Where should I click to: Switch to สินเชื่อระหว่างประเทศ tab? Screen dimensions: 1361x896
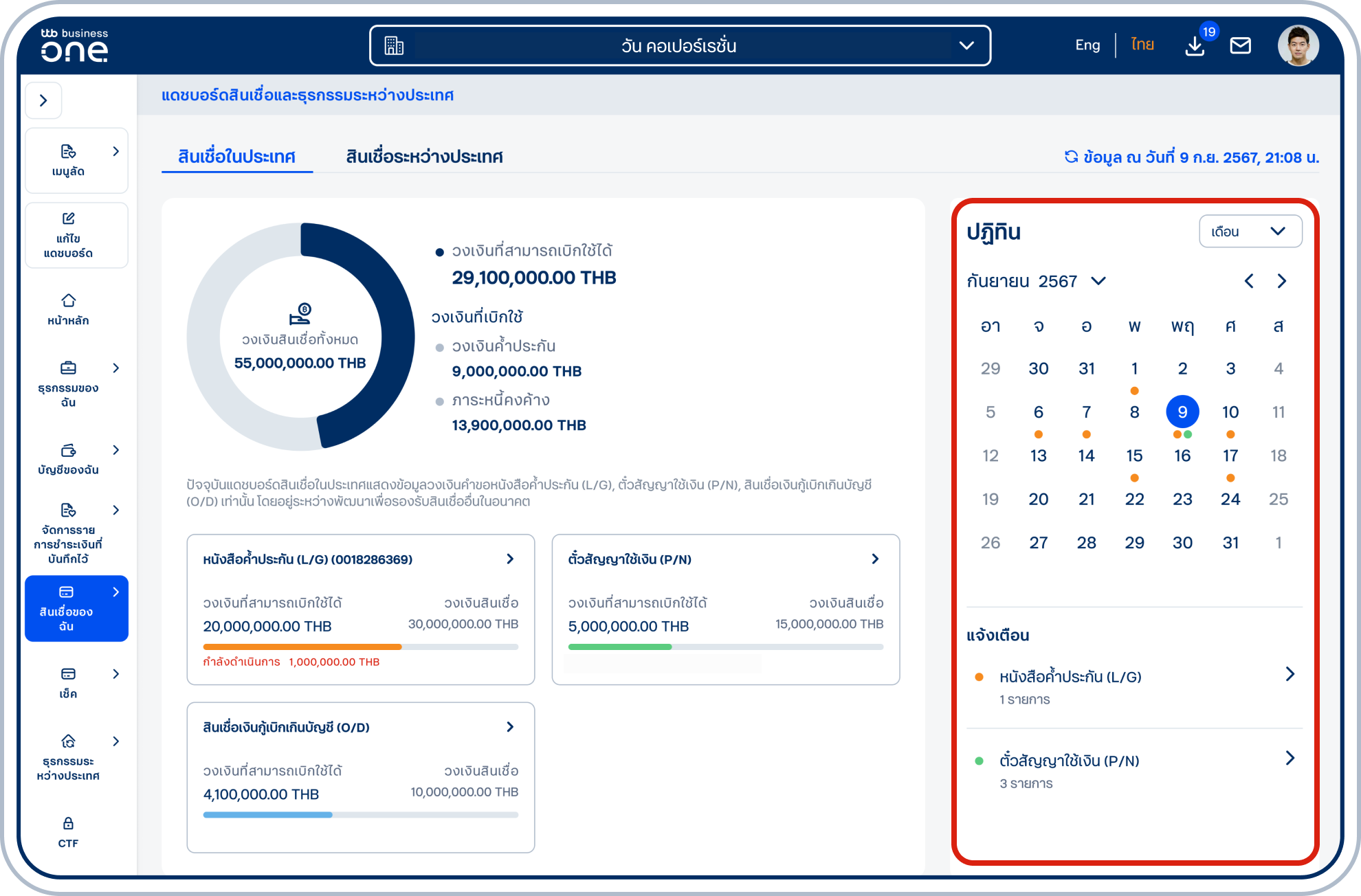point(424,157)
